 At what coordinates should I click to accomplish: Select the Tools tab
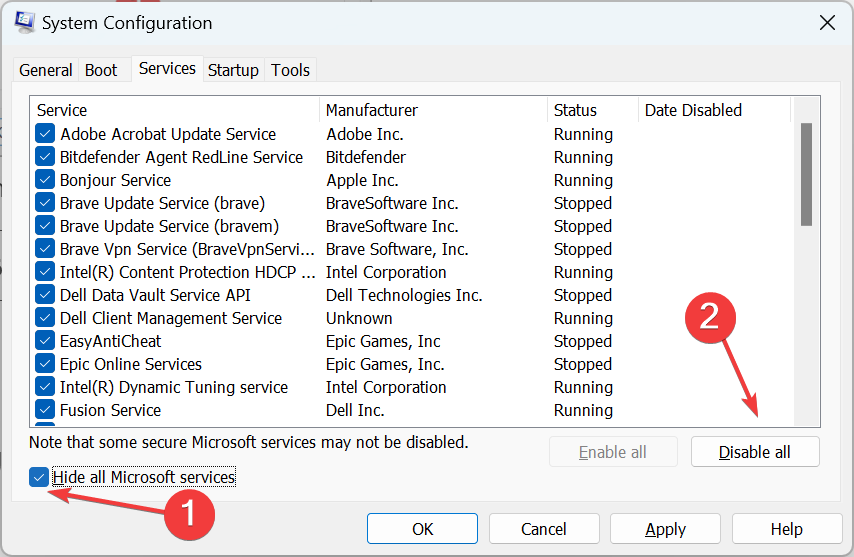pyautogui.click(x=291, y=70)
